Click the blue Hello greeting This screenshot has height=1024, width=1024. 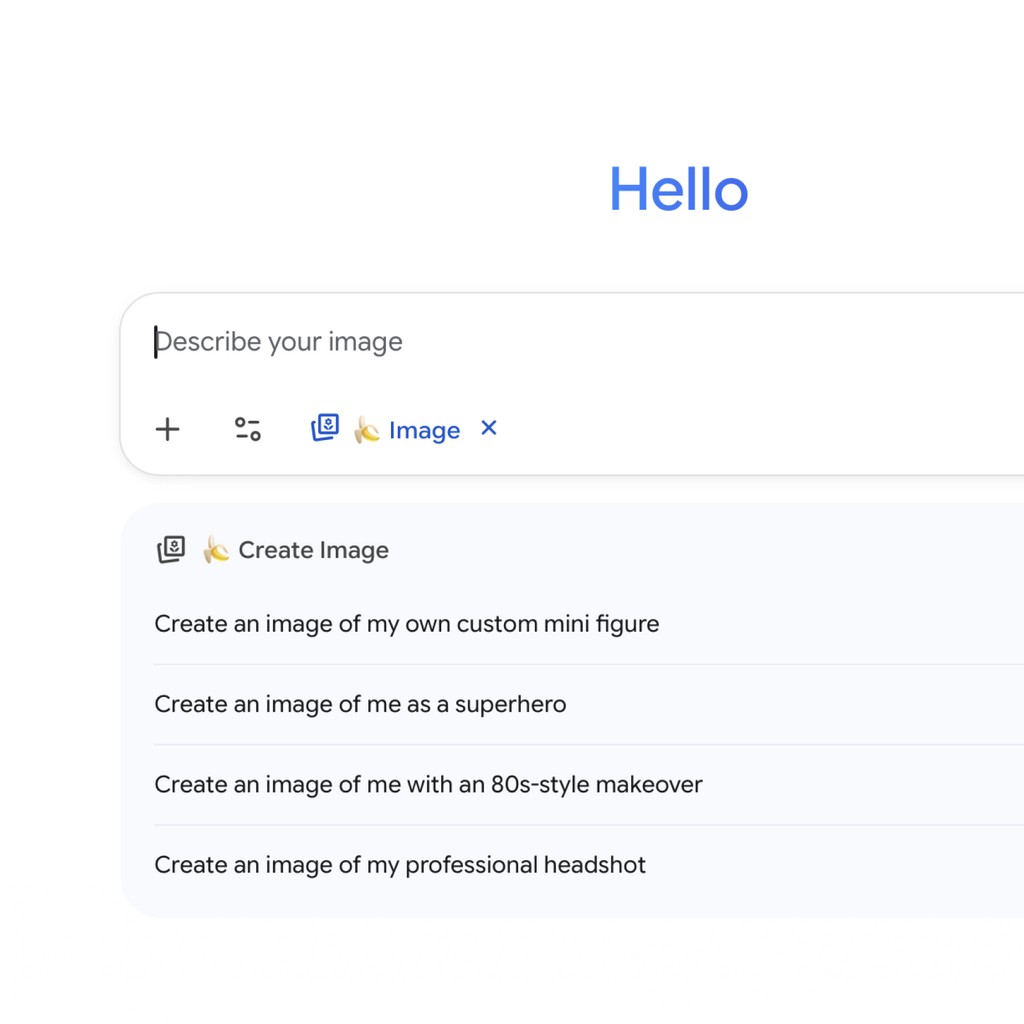point(678,189)
